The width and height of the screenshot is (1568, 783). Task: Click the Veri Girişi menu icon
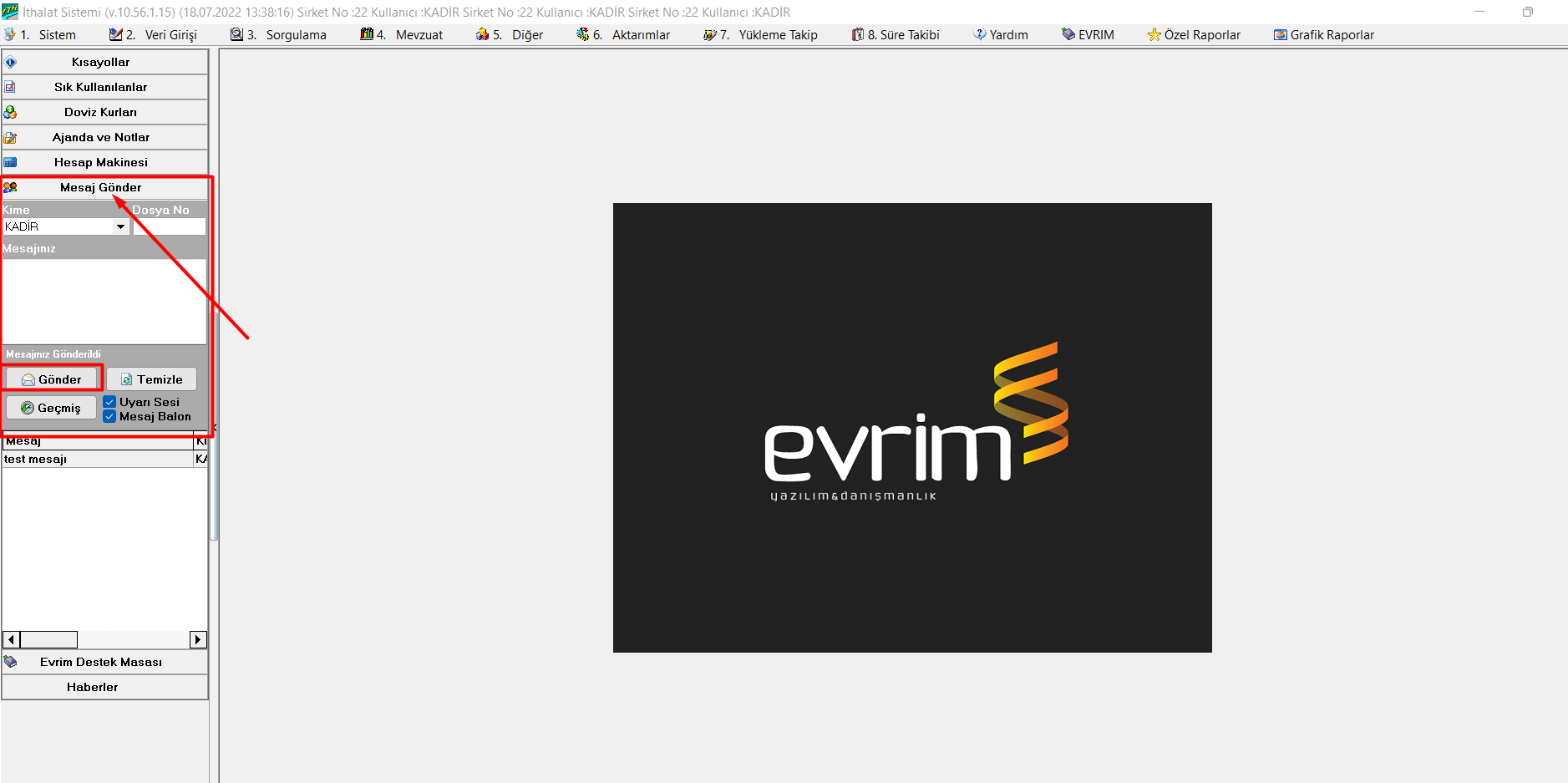click(x=116, y=34)
